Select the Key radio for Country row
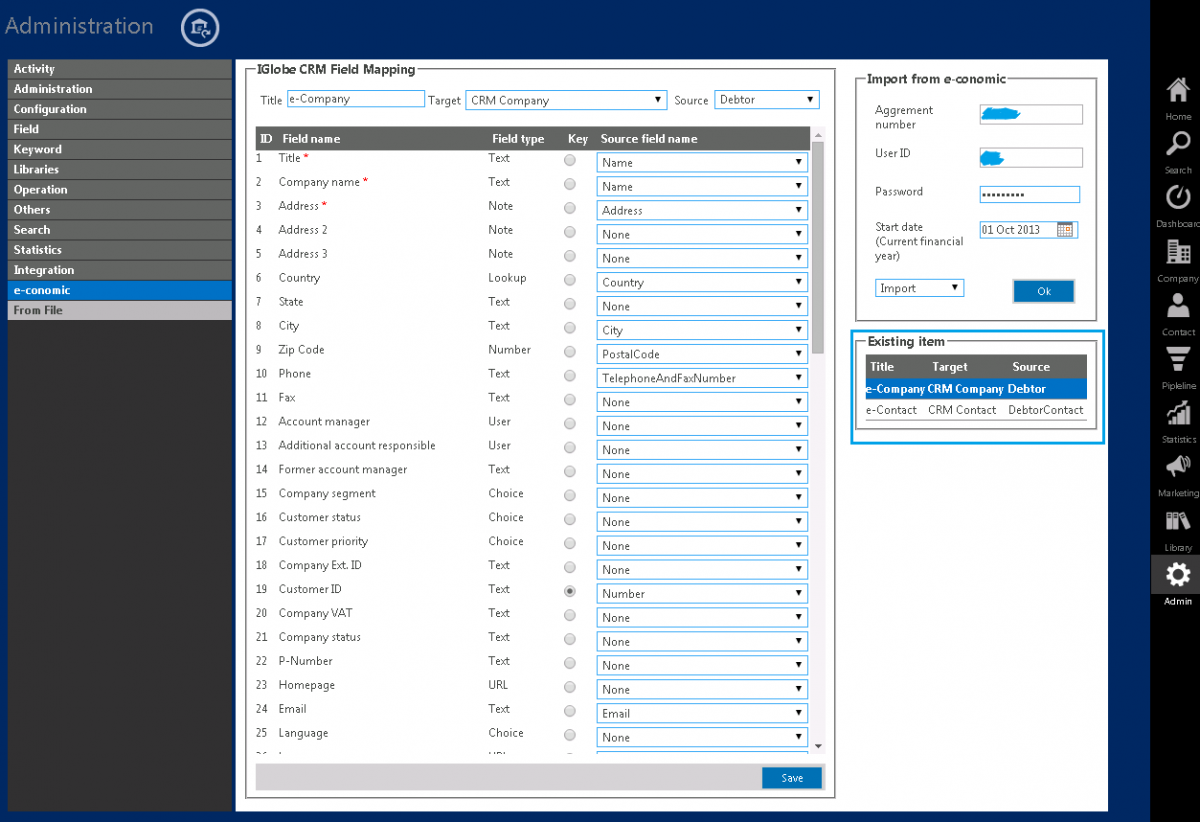This screenshot has height=822, width=1200. click(x=570, y=280)
